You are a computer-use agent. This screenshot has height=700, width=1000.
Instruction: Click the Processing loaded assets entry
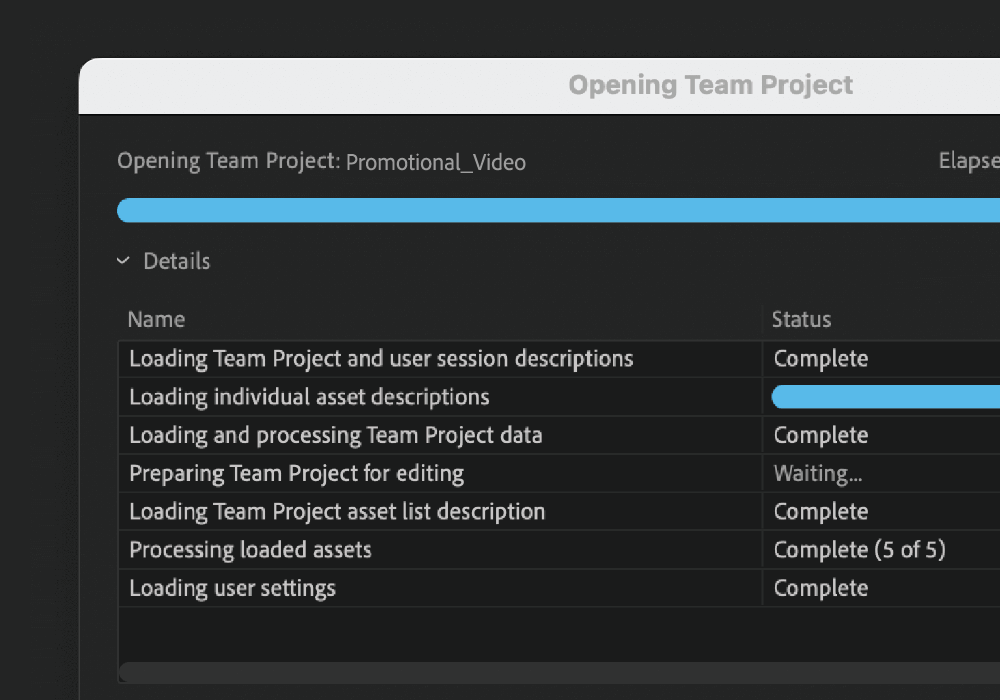[x=250, y=549]
